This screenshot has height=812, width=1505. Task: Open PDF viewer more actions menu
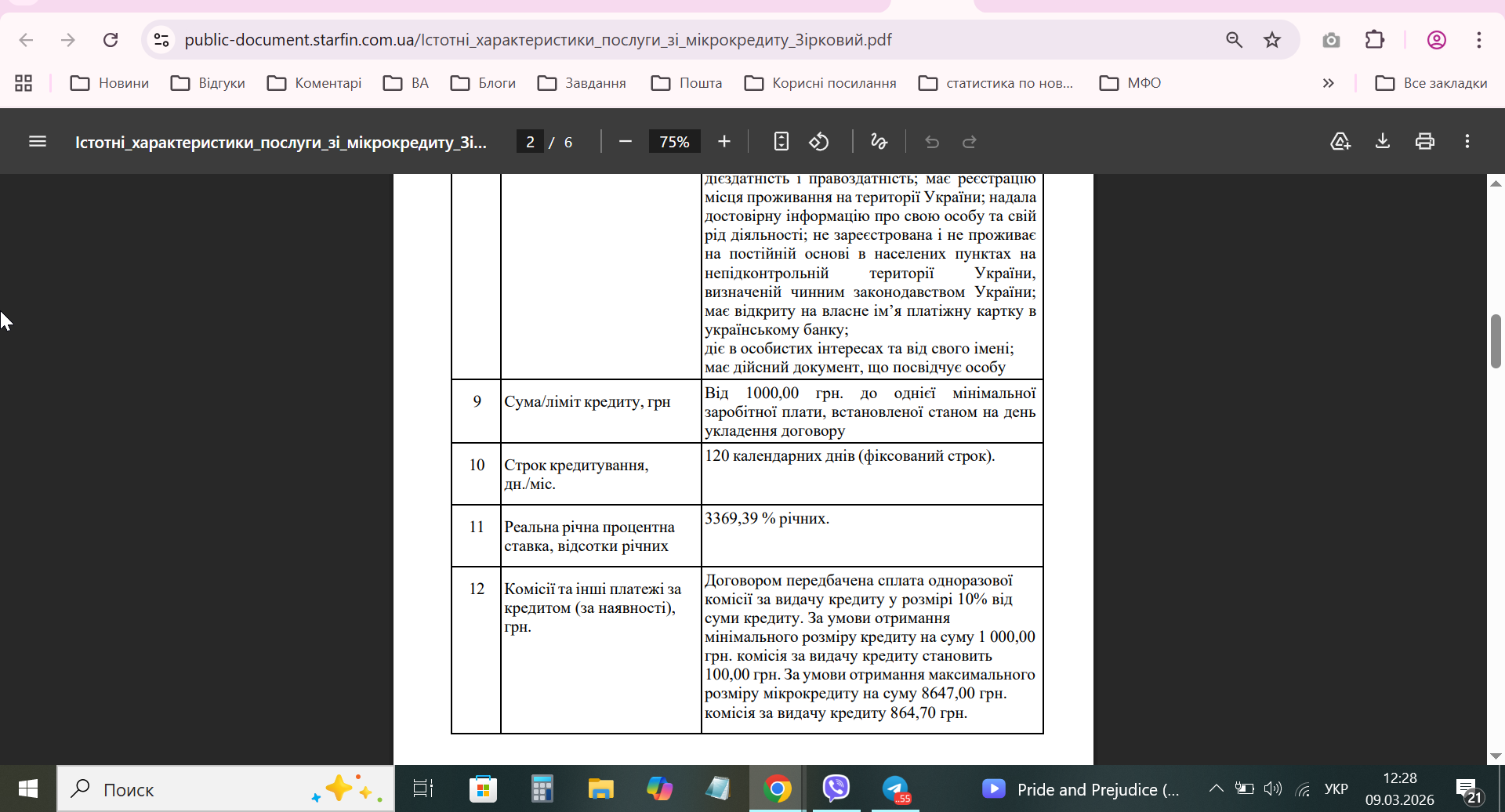1467,142
